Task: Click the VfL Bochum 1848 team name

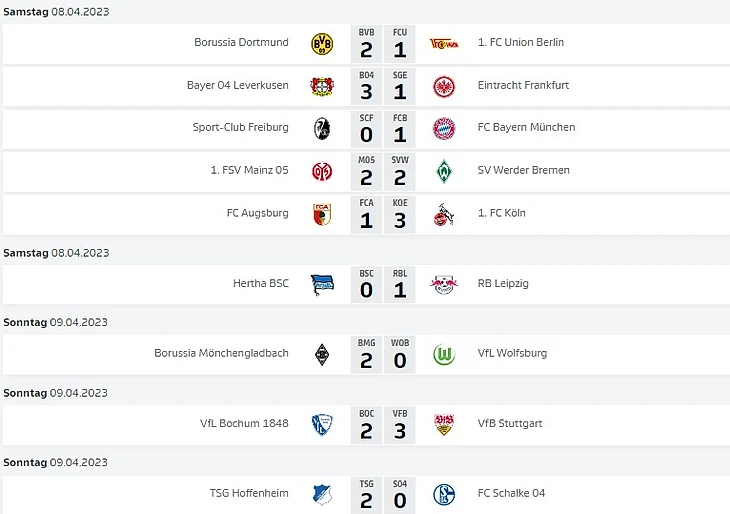Action: click(x=244, y=424)
